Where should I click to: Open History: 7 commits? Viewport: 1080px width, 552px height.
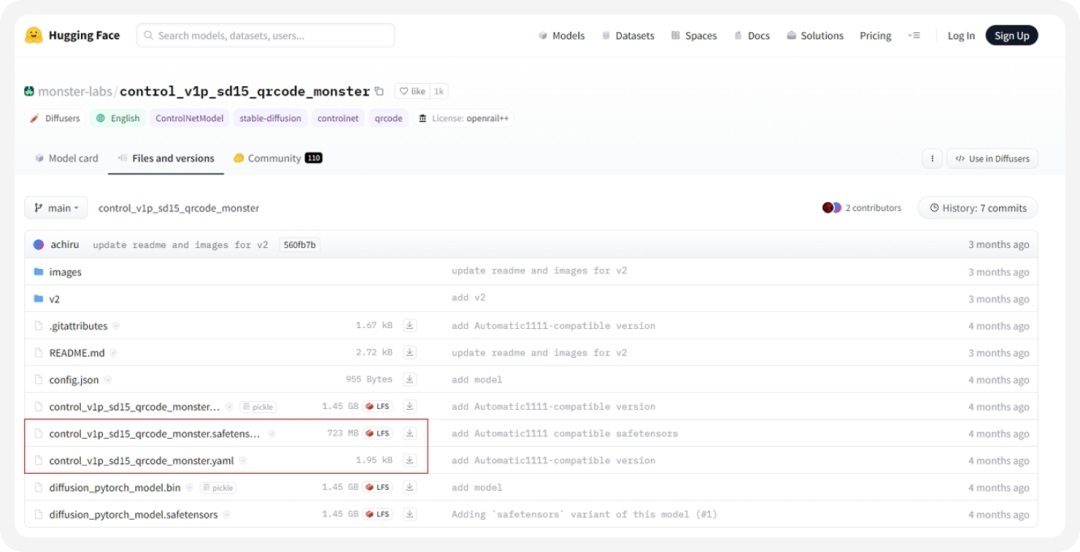pos(977,208)
